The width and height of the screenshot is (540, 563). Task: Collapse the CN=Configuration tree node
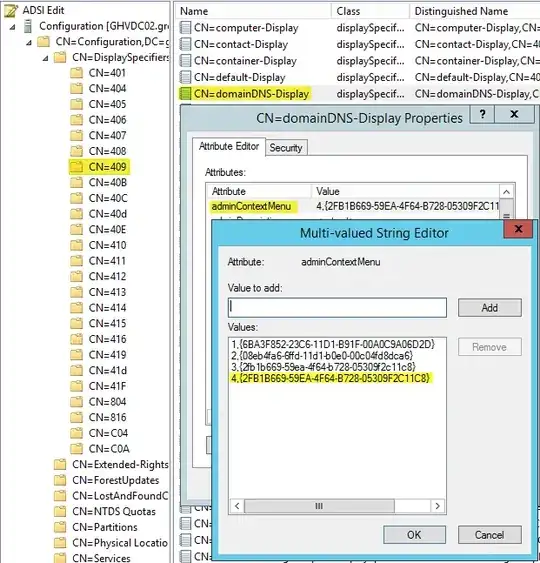coord(29,43)
